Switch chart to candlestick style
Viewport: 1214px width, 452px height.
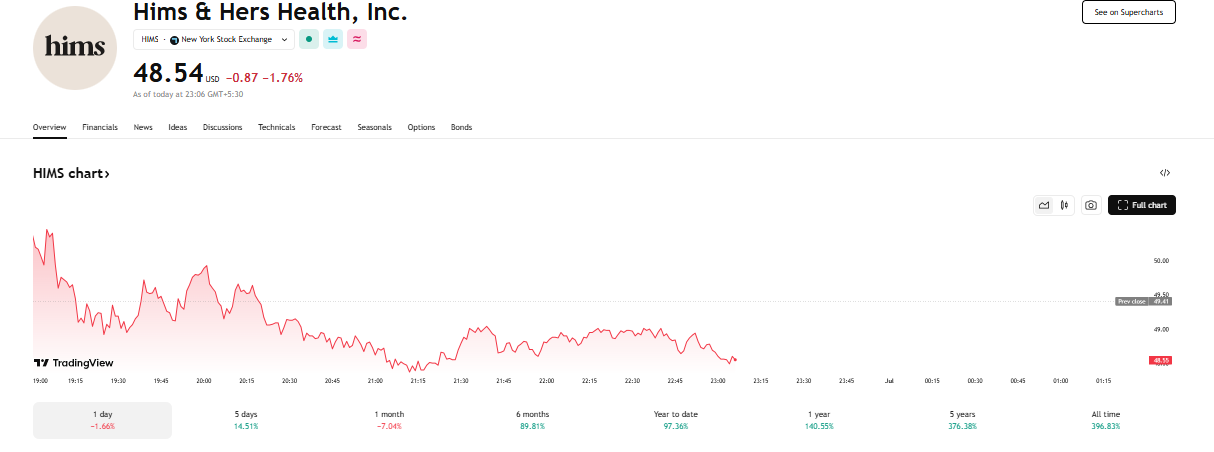1064,205
